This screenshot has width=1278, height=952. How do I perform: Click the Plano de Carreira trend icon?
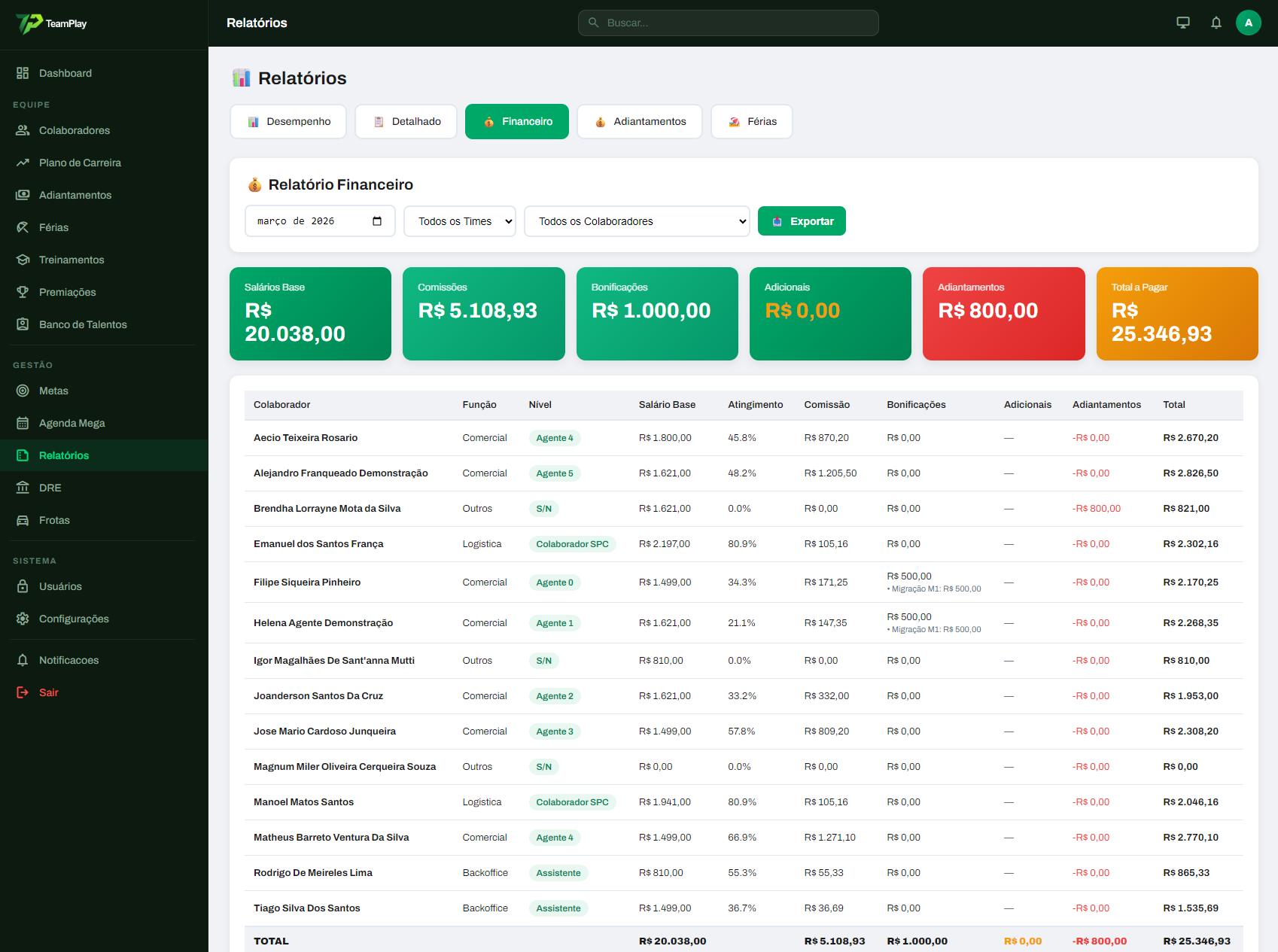(x=23, y=163)
